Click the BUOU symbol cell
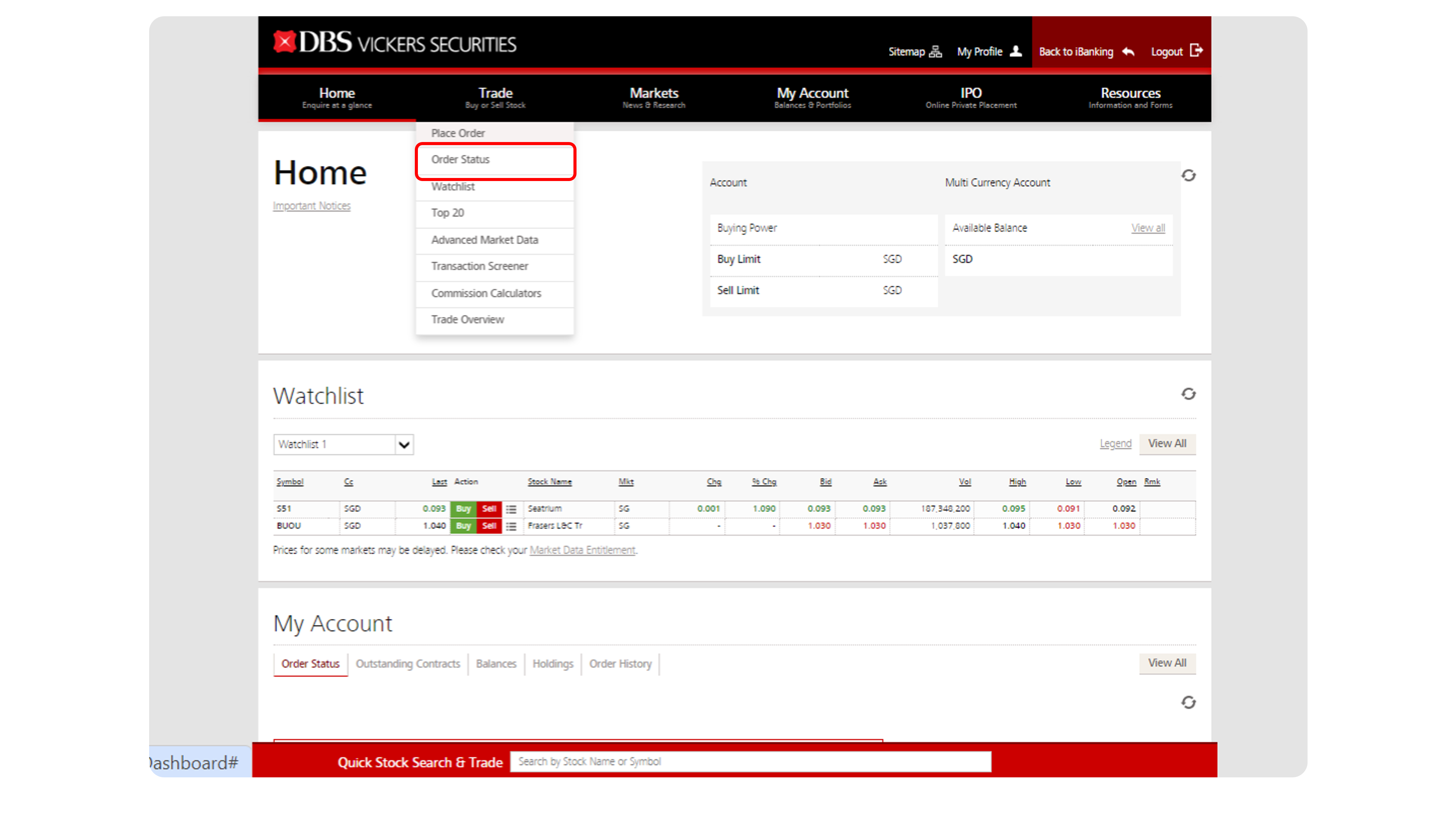Screen dimensions: 1456x839 288,526
